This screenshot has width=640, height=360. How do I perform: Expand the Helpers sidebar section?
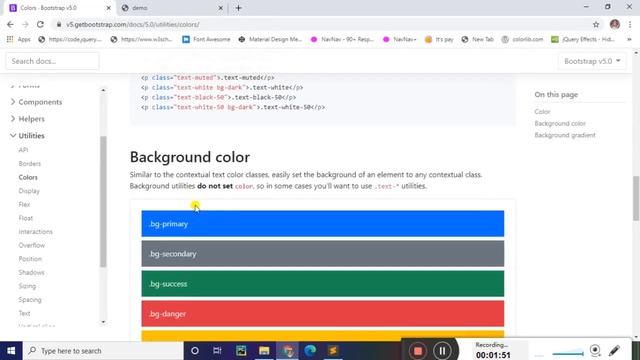[27, 119]
